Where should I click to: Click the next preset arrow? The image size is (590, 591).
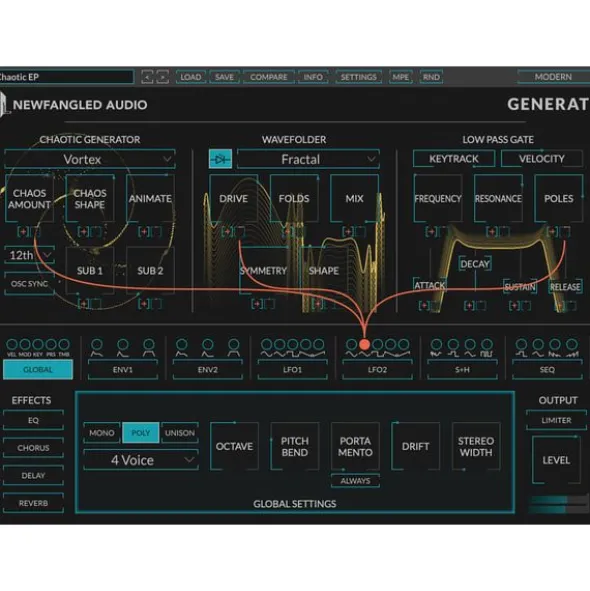pyautogui.click(x=162, y=77)
